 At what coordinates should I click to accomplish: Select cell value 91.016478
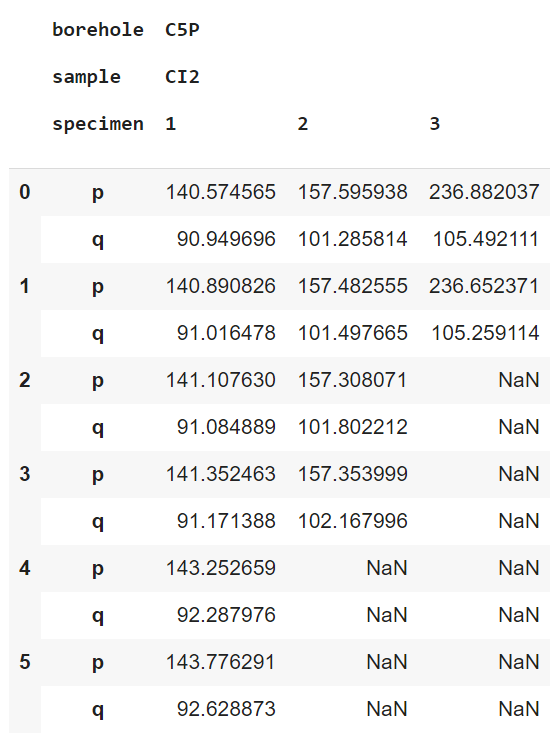point(226,333)
